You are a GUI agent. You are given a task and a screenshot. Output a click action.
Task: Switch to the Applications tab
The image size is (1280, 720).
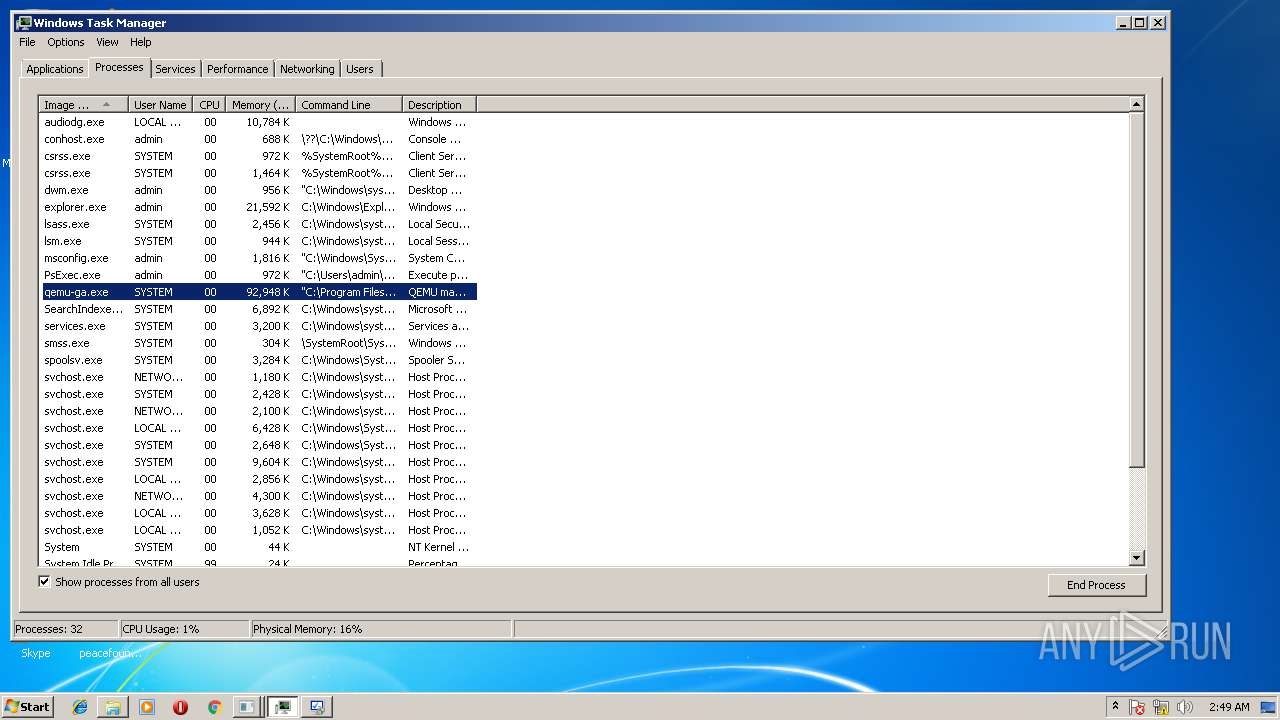pos(54,69)
